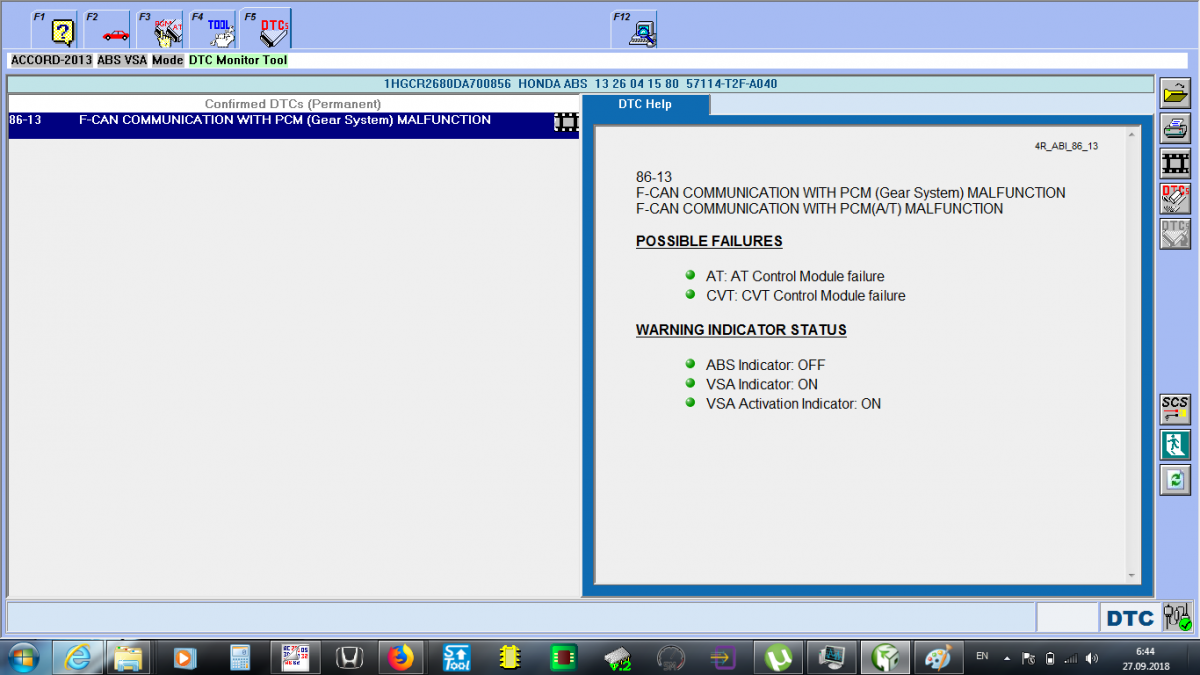1200x675 pixels.
Task: Open the calculator taskbar icon
Action: pos(239,657)
